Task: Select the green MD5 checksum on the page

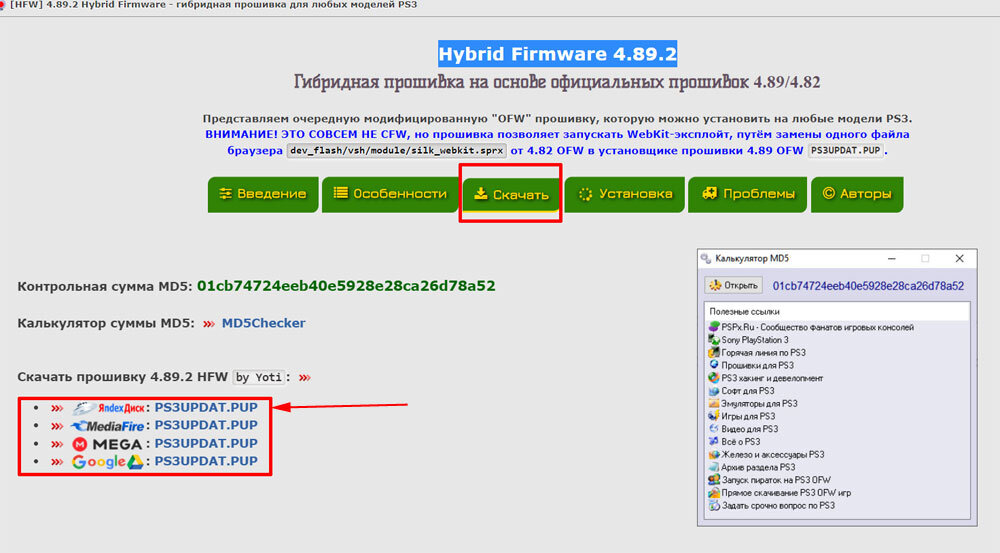Action: coord(346,286)
